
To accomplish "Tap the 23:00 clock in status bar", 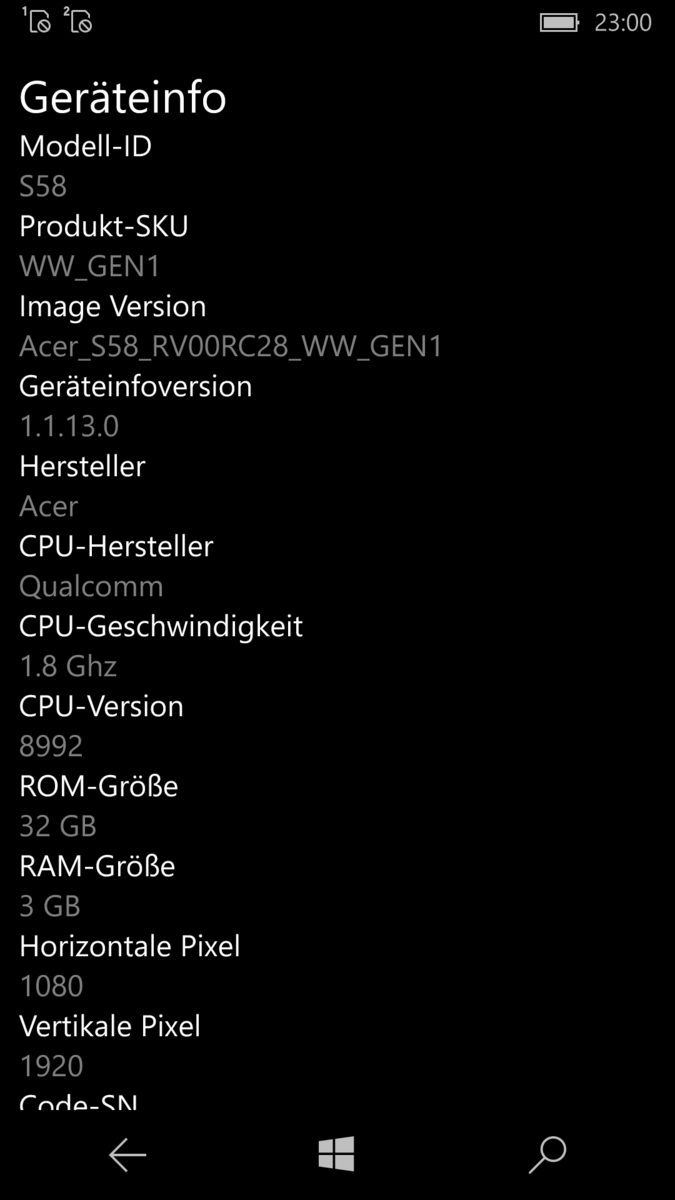I will point(623,22).
